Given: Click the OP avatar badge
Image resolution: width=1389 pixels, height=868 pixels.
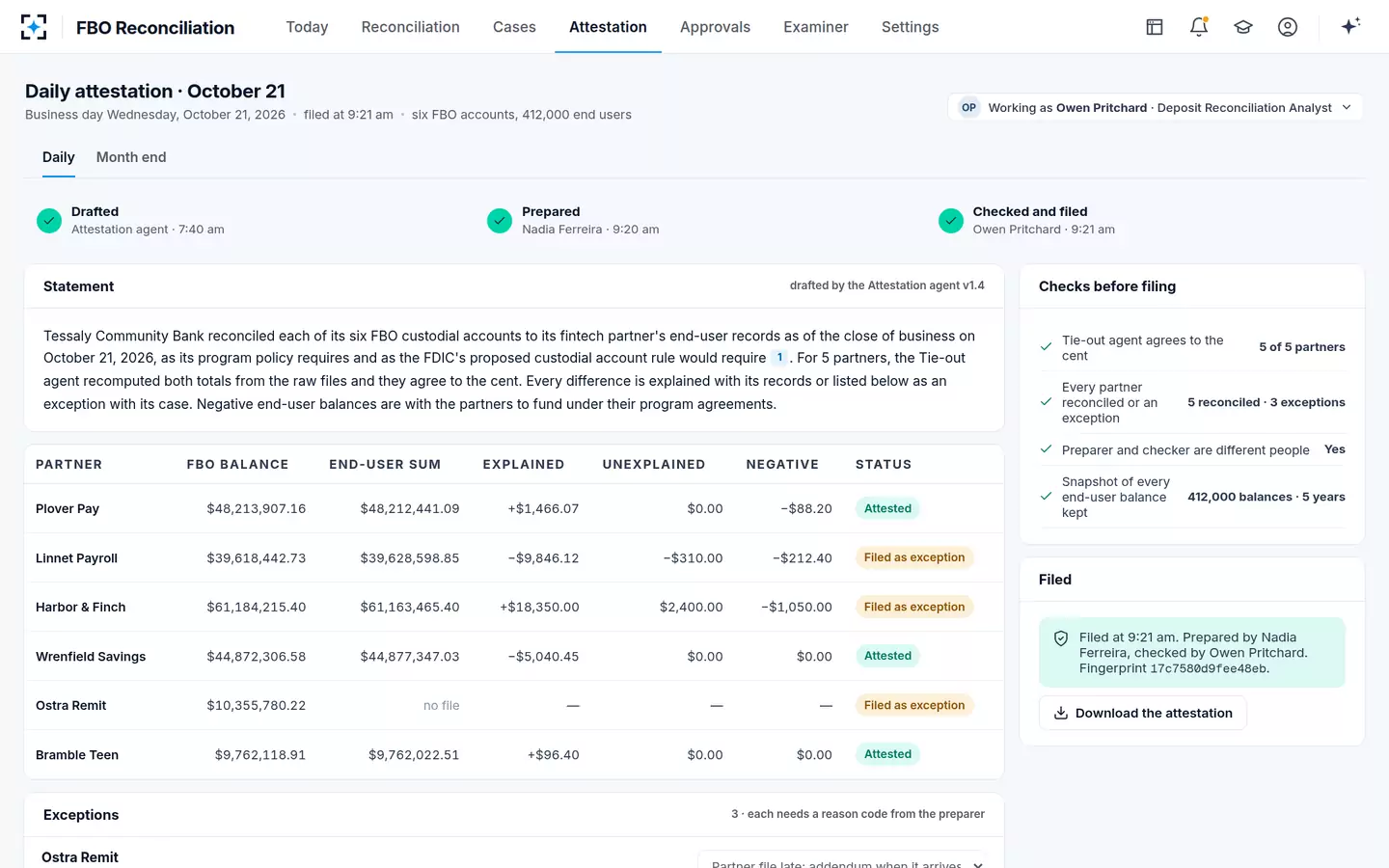Looking at the screenshot, I should (x=968, y=107).
